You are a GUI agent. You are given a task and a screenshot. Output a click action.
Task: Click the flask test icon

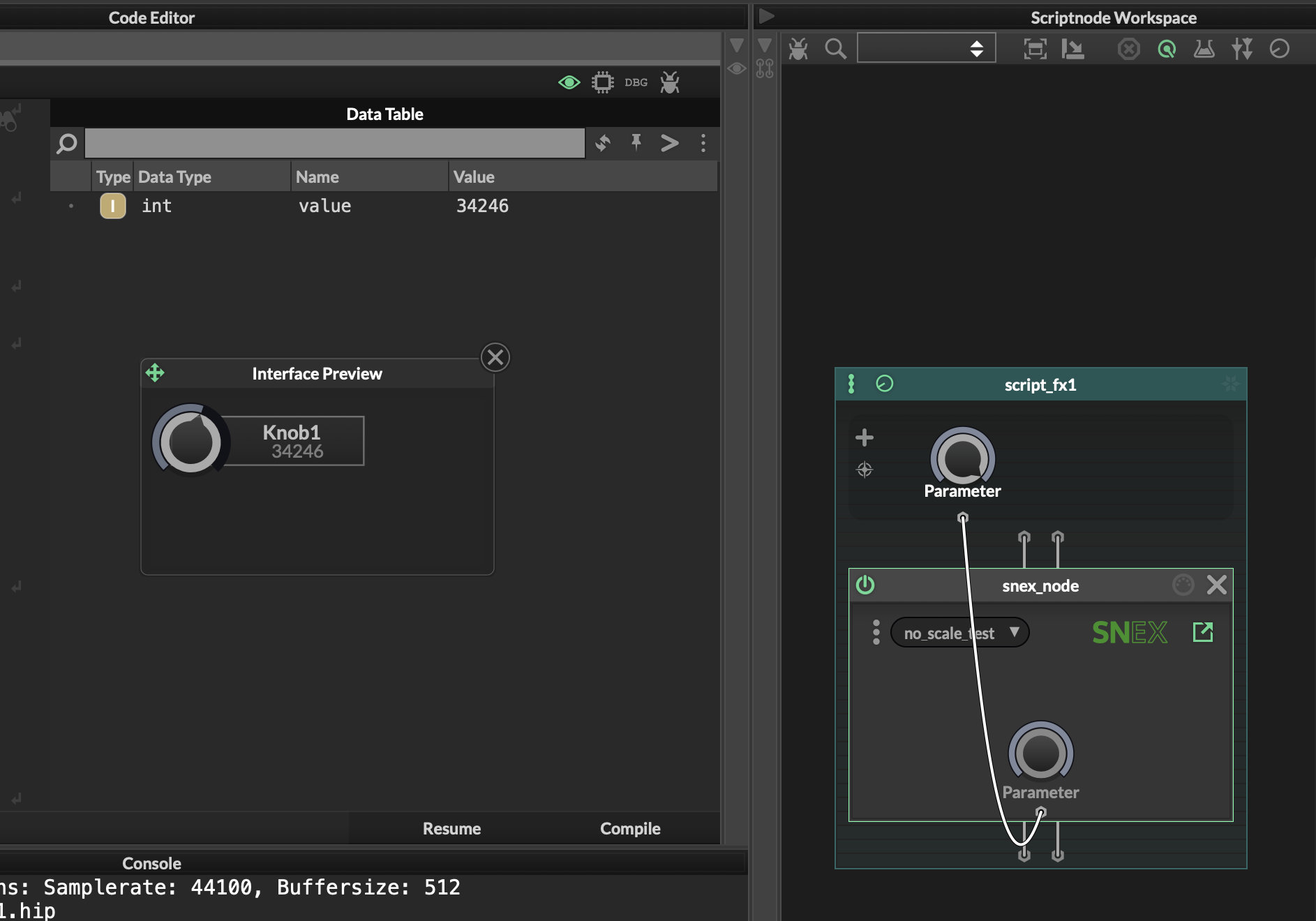1204,49
